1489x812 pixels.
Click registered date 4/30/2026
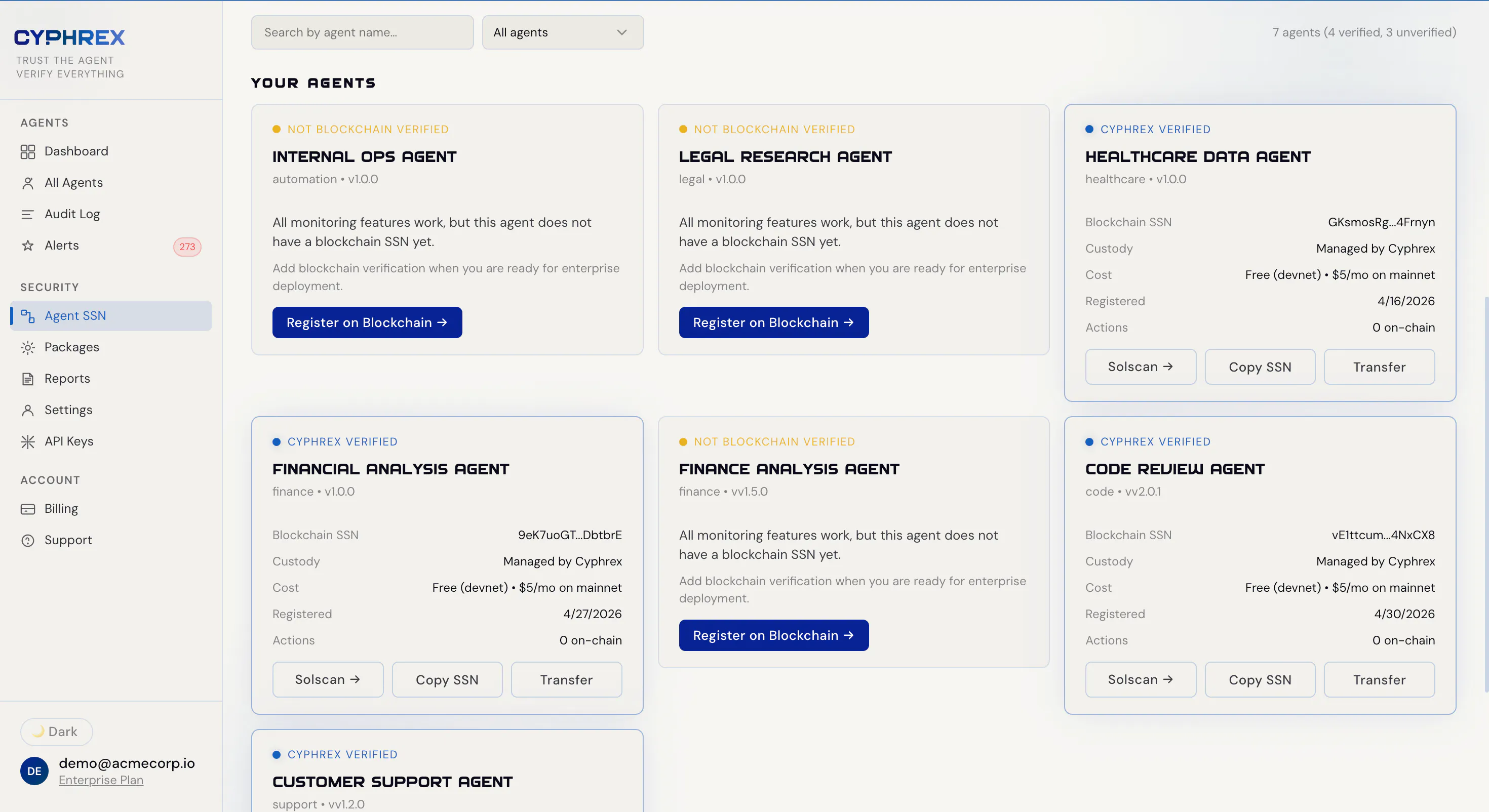[x=1404, y=614]
